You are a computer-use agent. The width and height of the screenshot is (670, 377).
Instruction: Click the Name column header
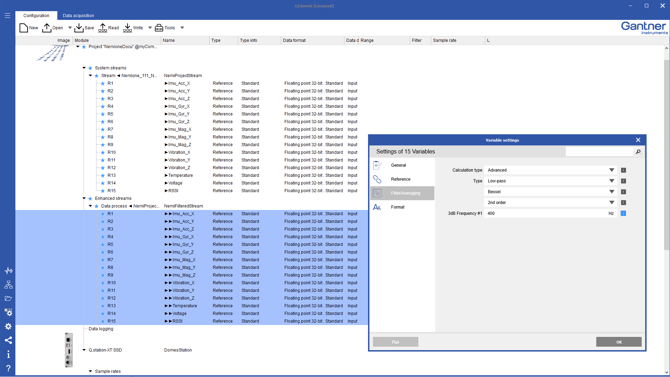[x=185, y=40]
